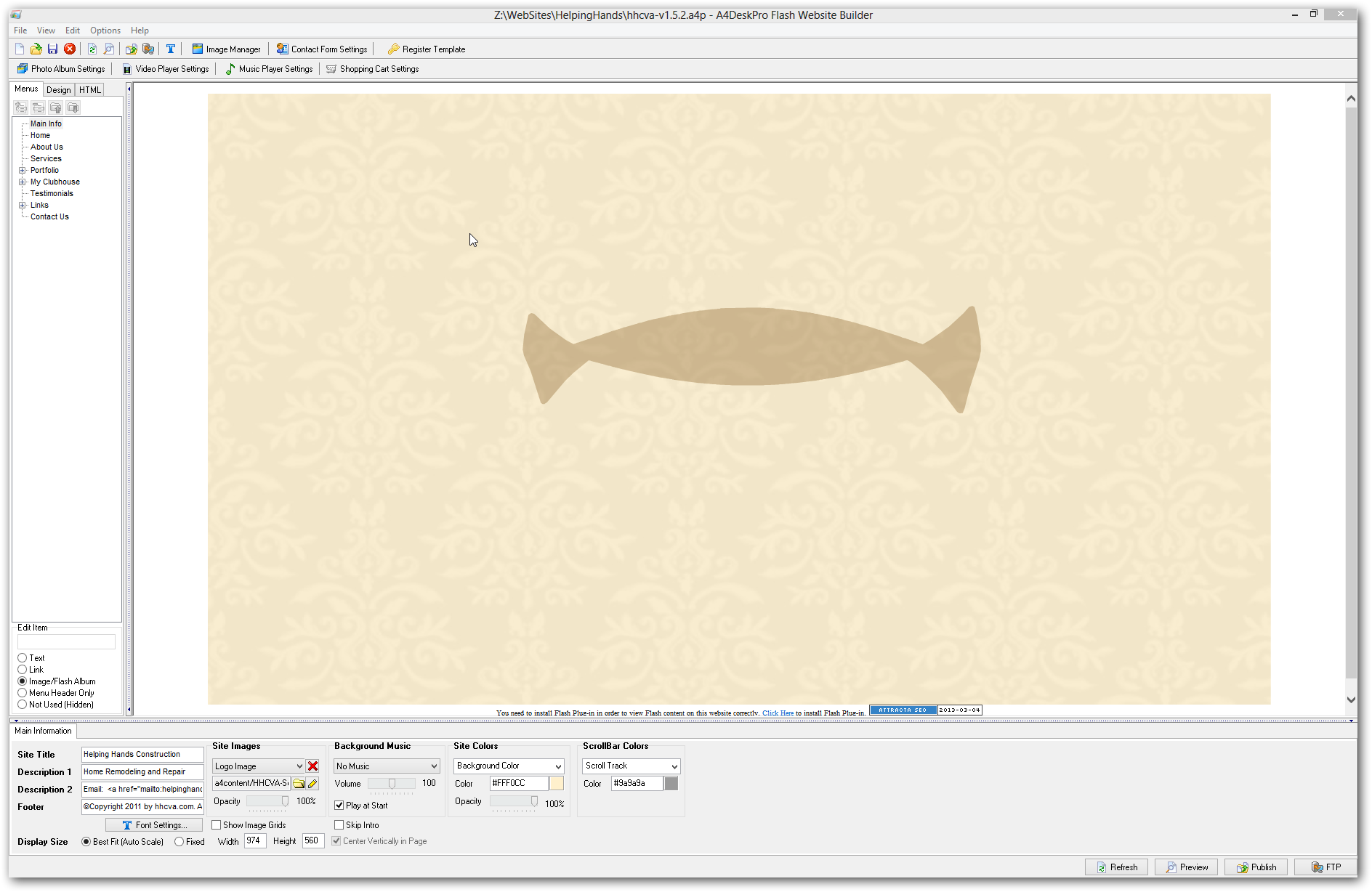Click the background color swatch next to #FFF0CC
1372x892 pixels.
coord(557,783)
